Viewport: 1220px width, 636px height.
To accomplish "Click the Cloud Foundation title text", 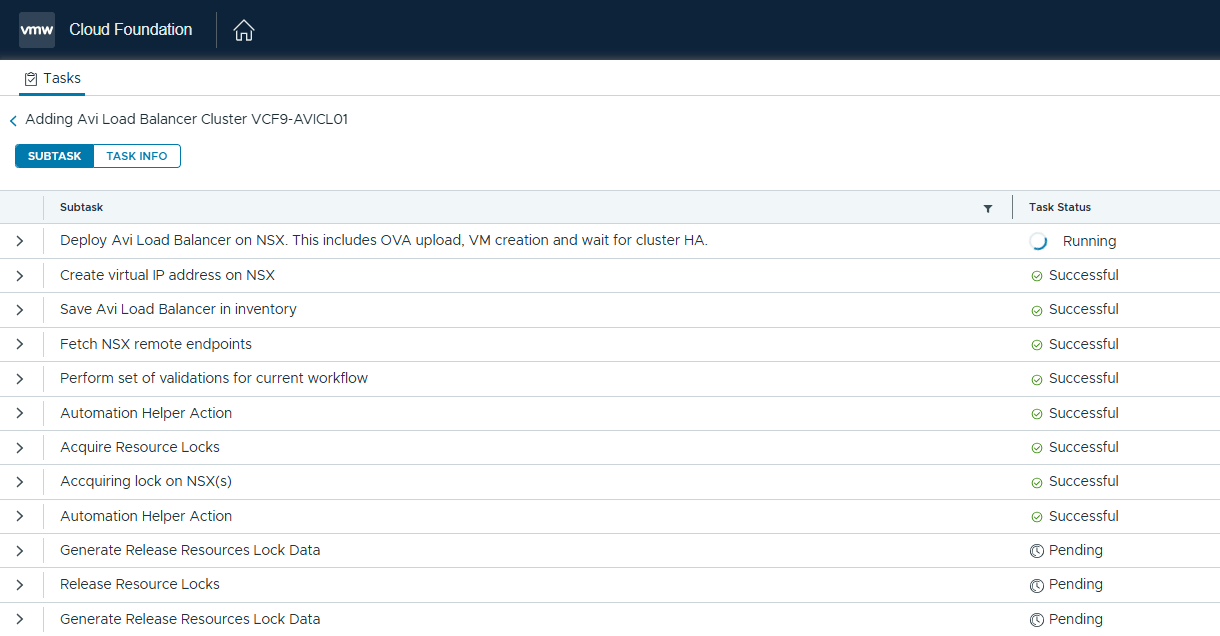I will 131,30.
